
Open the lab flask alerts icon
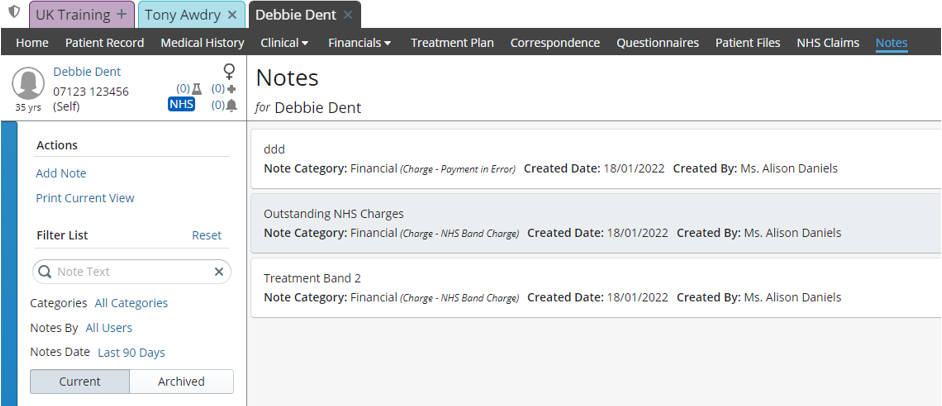point(196,89)
